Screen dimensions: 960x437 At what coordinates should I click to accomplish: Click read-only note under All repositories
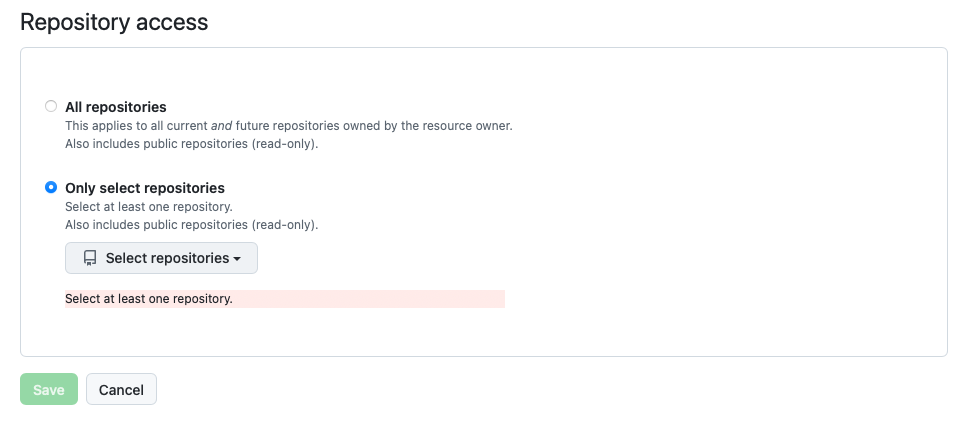(191, 144)
